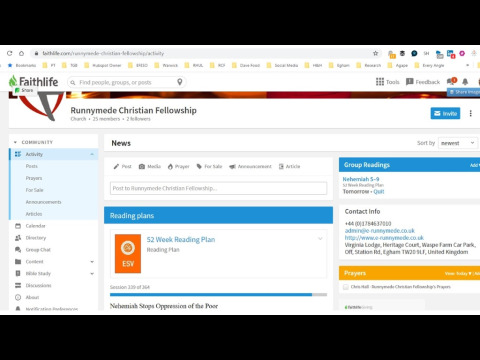Select the Activity sidebar item
480x360 pixels.
coord(54,154)
